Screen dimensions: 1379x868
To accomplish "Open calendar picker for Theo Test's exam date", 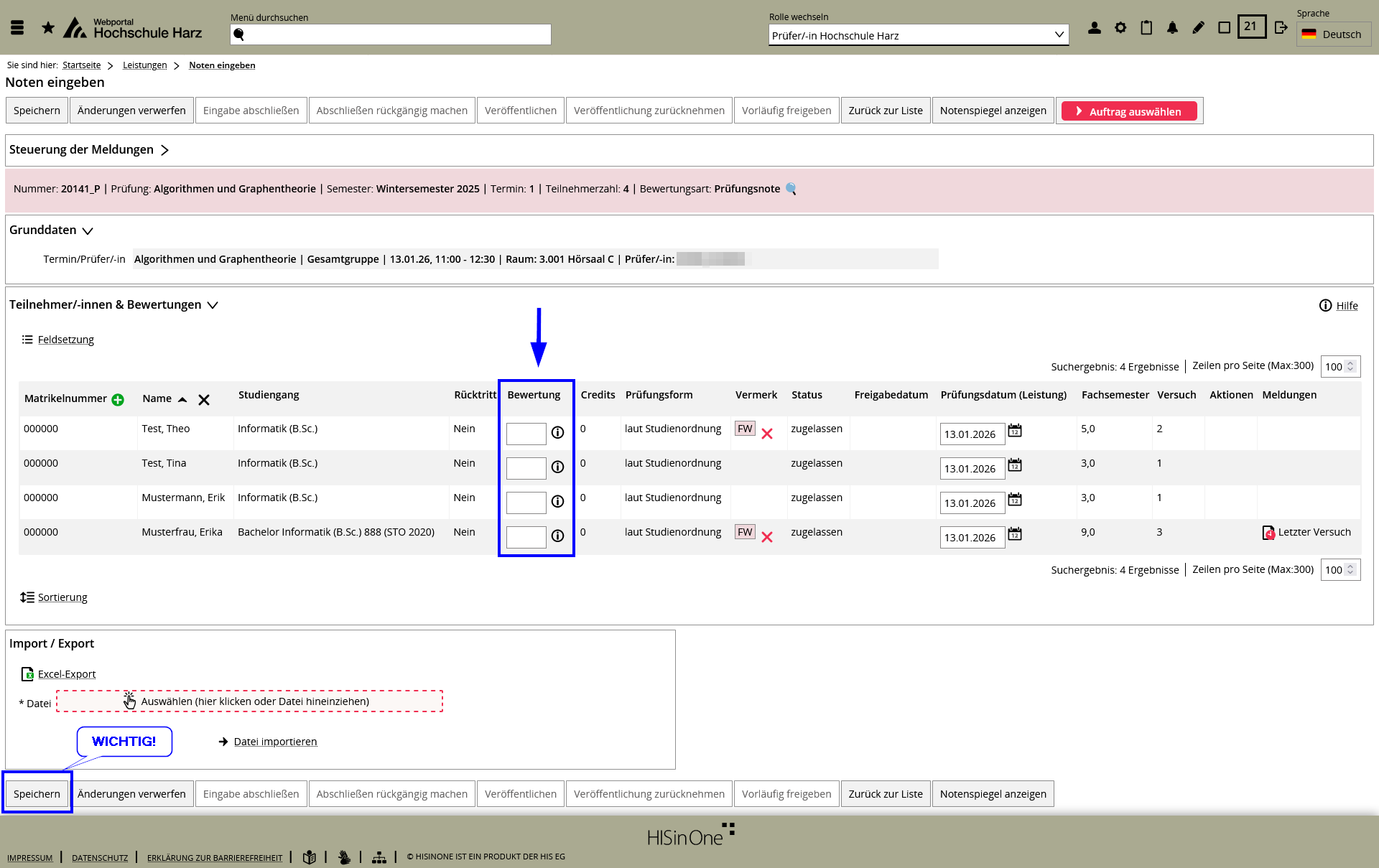I will coord(1015,431).
